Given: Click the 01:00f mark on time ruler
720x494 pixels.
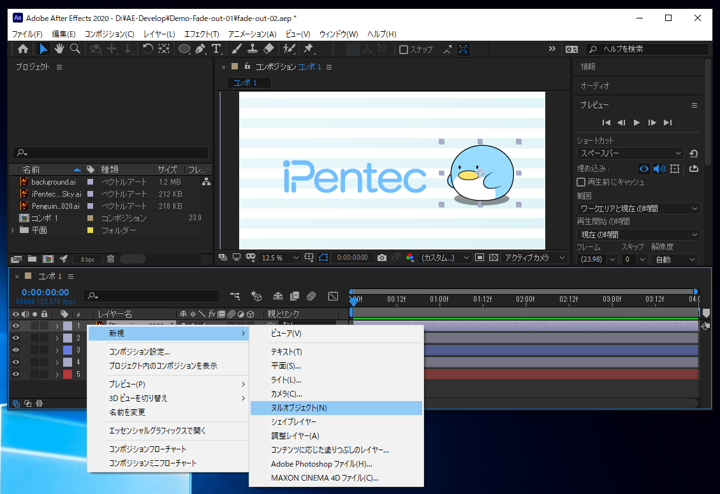Looking at the screenshot, I should [x=439, y=299].
